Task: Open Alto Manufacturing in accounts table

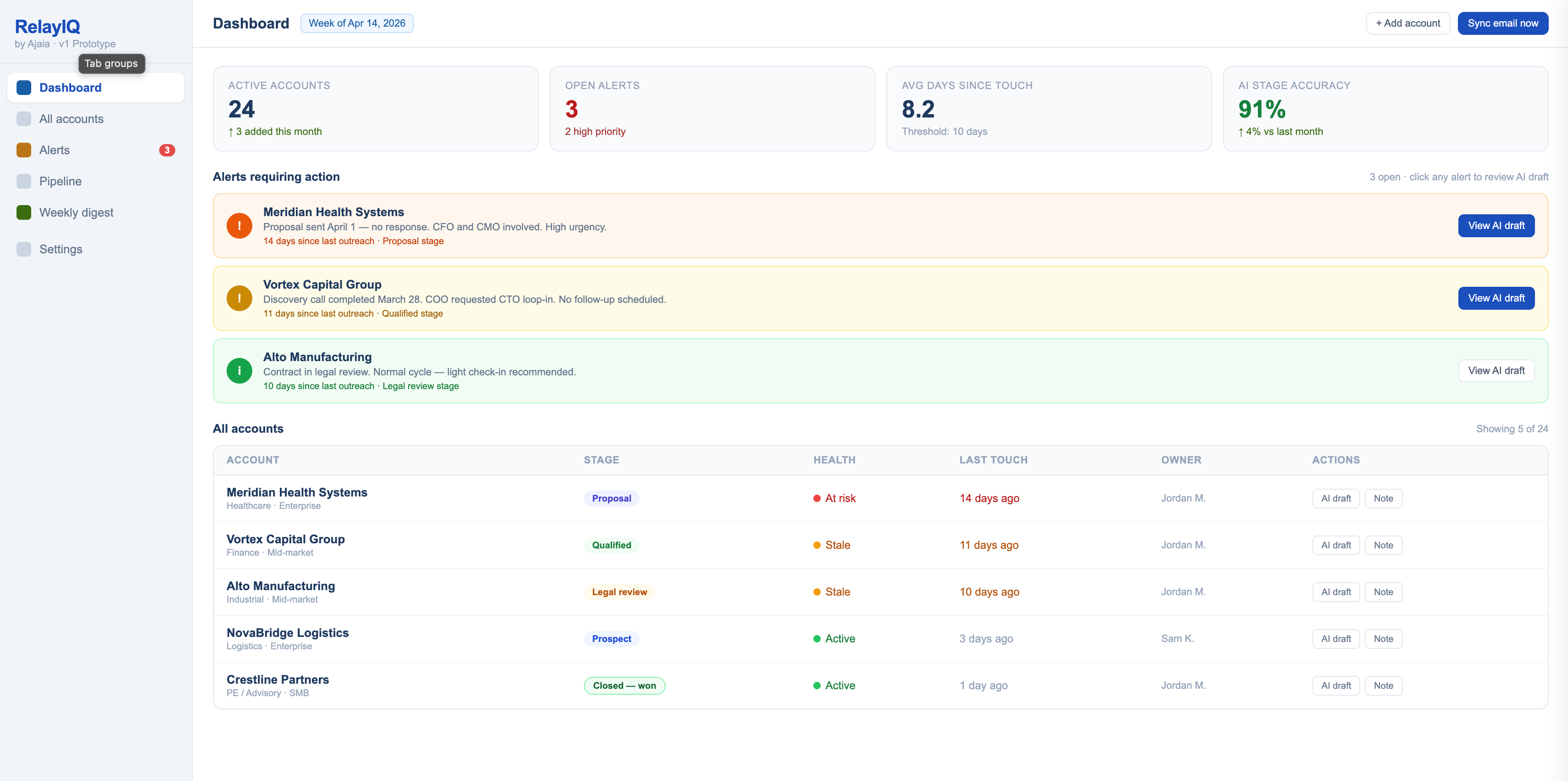Action: pyautogui.click(x=281, y=586)
